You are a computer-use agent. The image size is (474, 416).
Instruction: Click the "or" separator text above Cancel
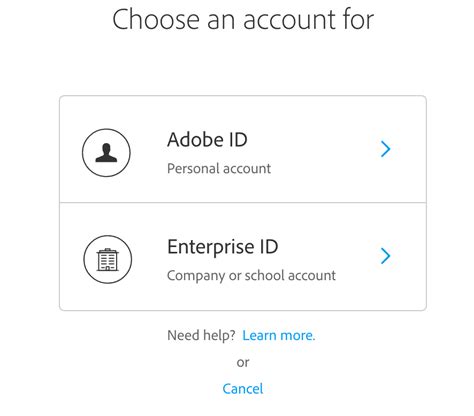pyautogui.click(x=243, y=363)
